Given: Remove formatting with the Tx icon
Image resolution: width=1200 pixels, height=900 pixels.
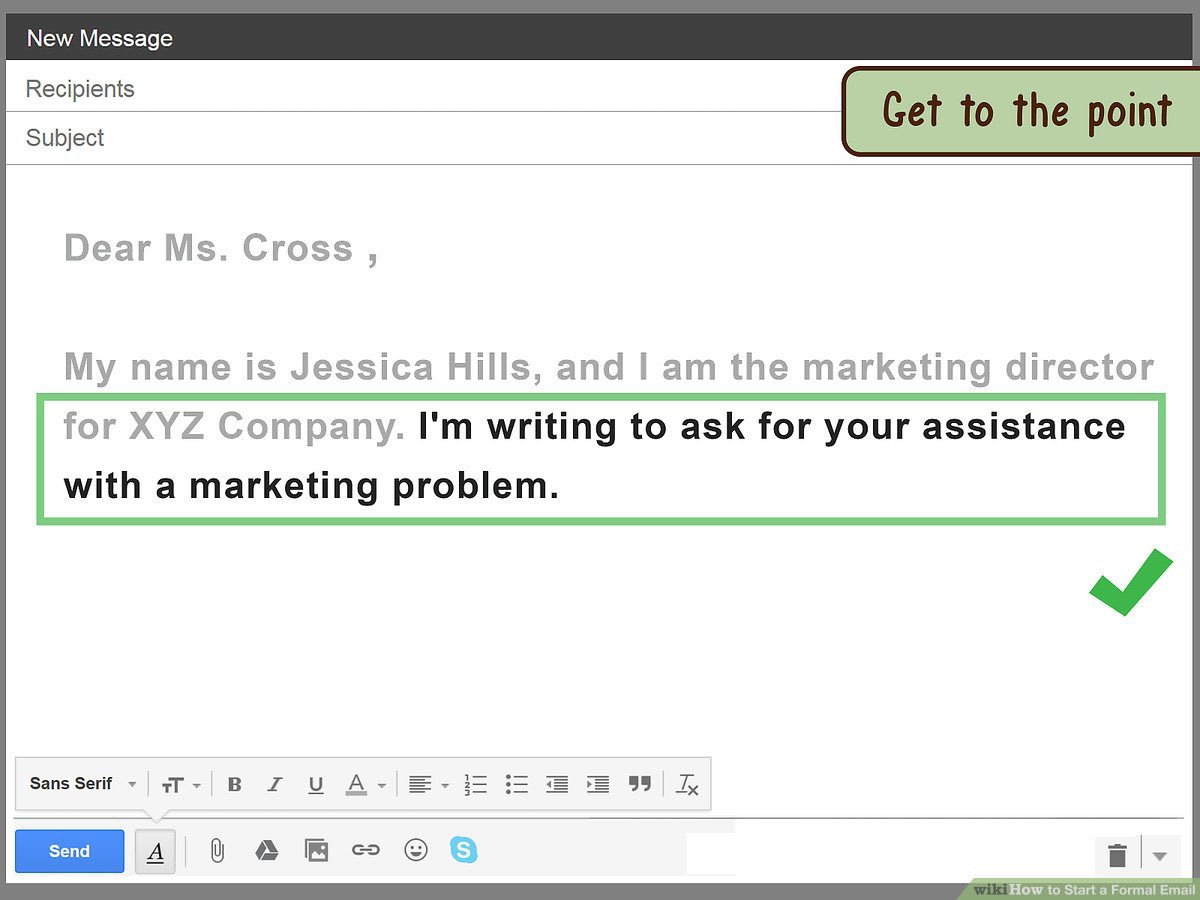Looking at the screenshot, I should point(687,785).
